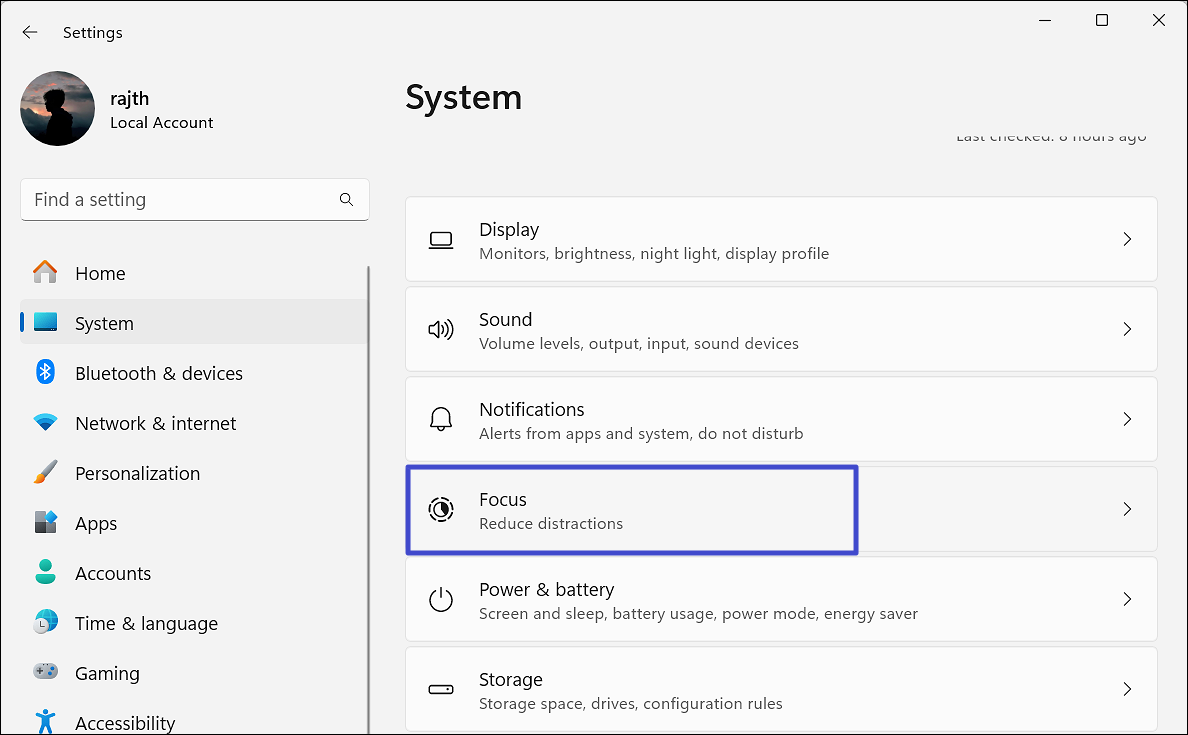Expand Display settings chevron
The image size is (1188, 735).
pos(1127,240)
